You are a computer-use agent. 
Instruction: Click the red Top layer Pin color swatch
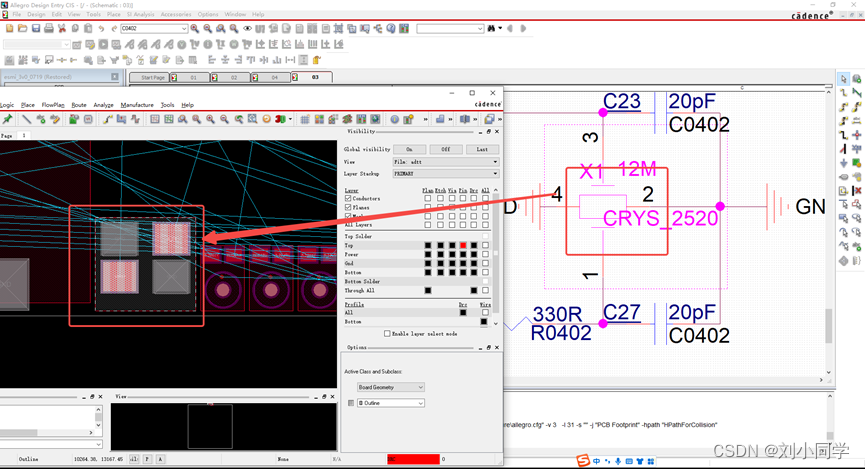(x=462, y=245)
